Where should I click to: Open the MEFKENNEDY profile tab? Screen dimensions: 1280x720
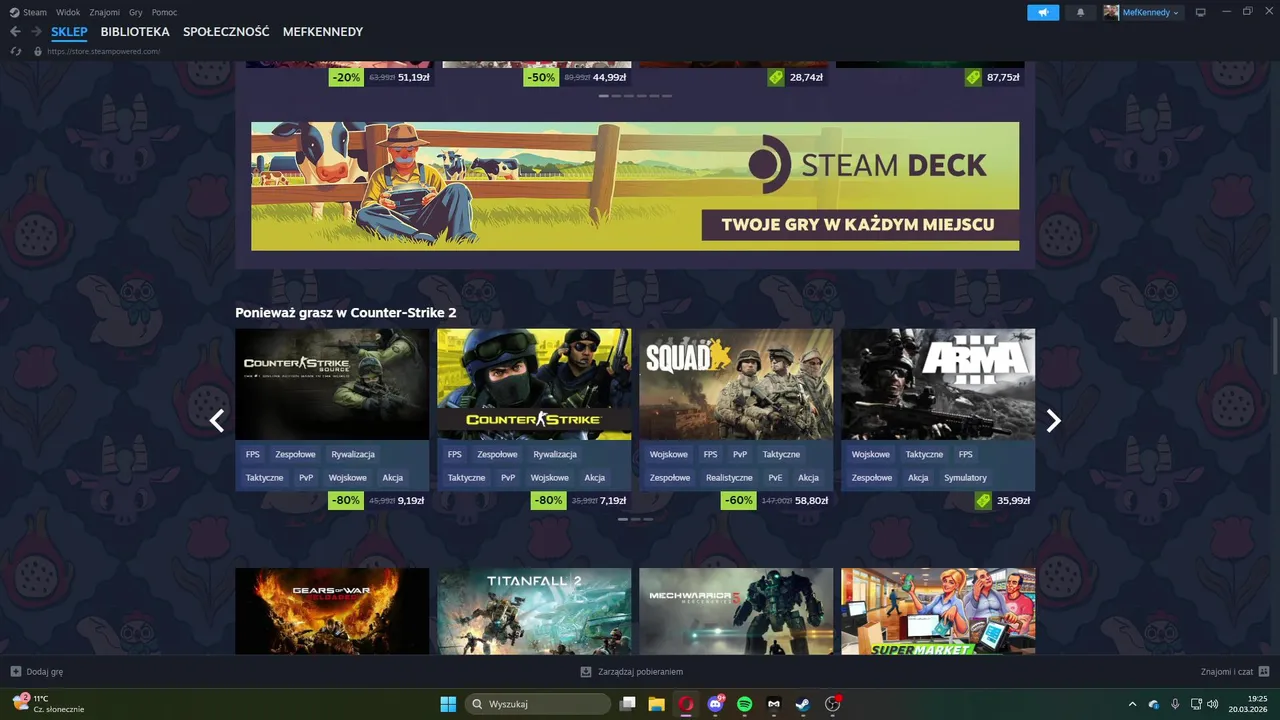[x=323, y=32]
